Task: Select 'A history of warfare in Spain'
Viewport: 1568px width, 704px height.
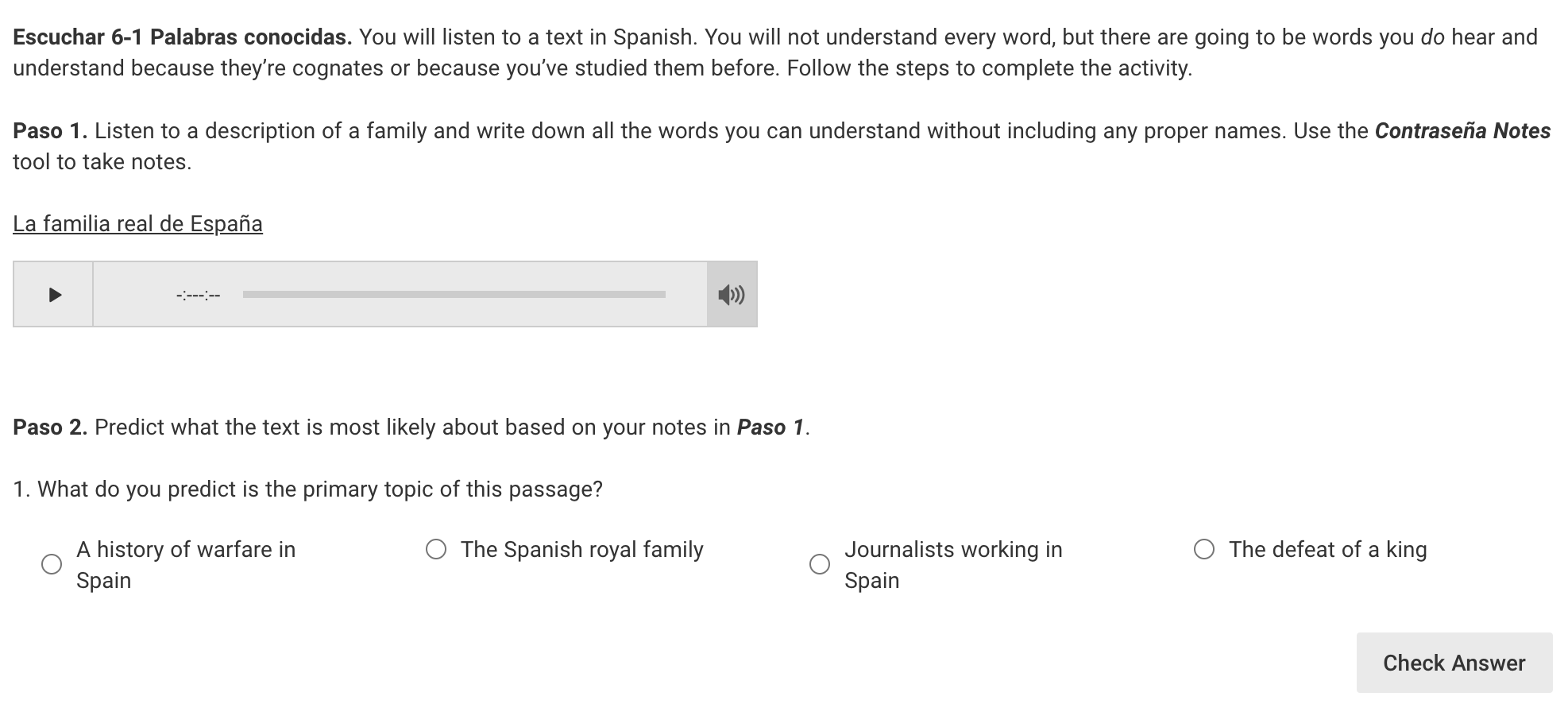Action: pos(52,564)
